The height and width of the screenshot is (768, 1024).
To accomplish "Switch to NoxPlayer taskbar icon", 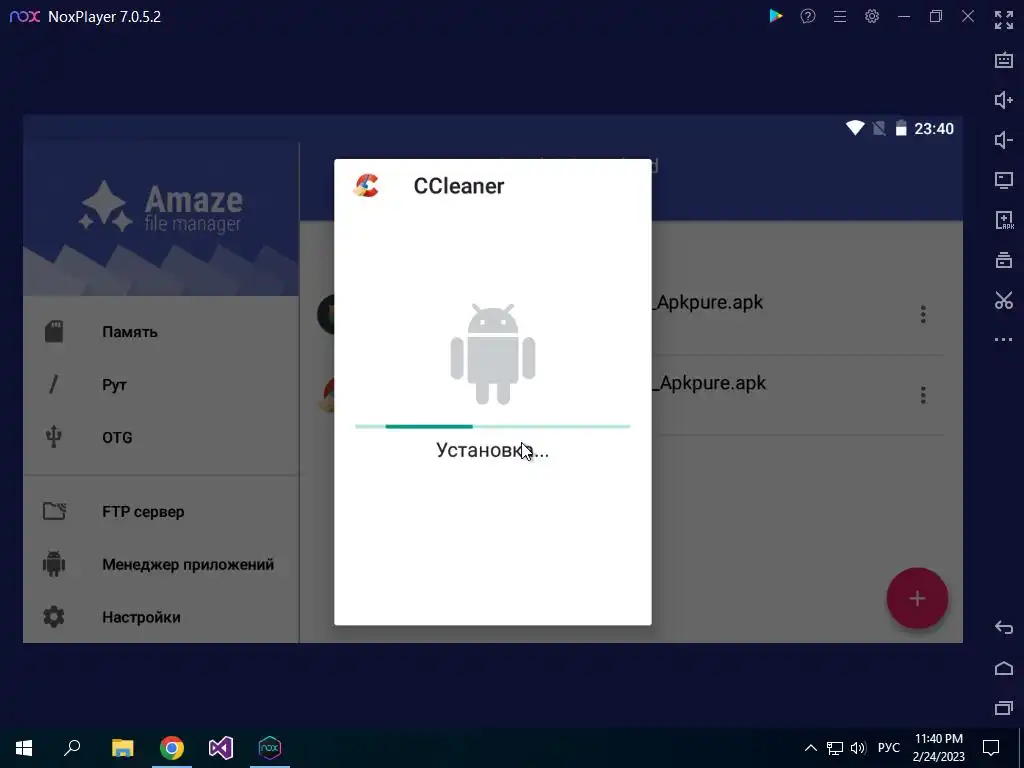I will tap(270, 748).
